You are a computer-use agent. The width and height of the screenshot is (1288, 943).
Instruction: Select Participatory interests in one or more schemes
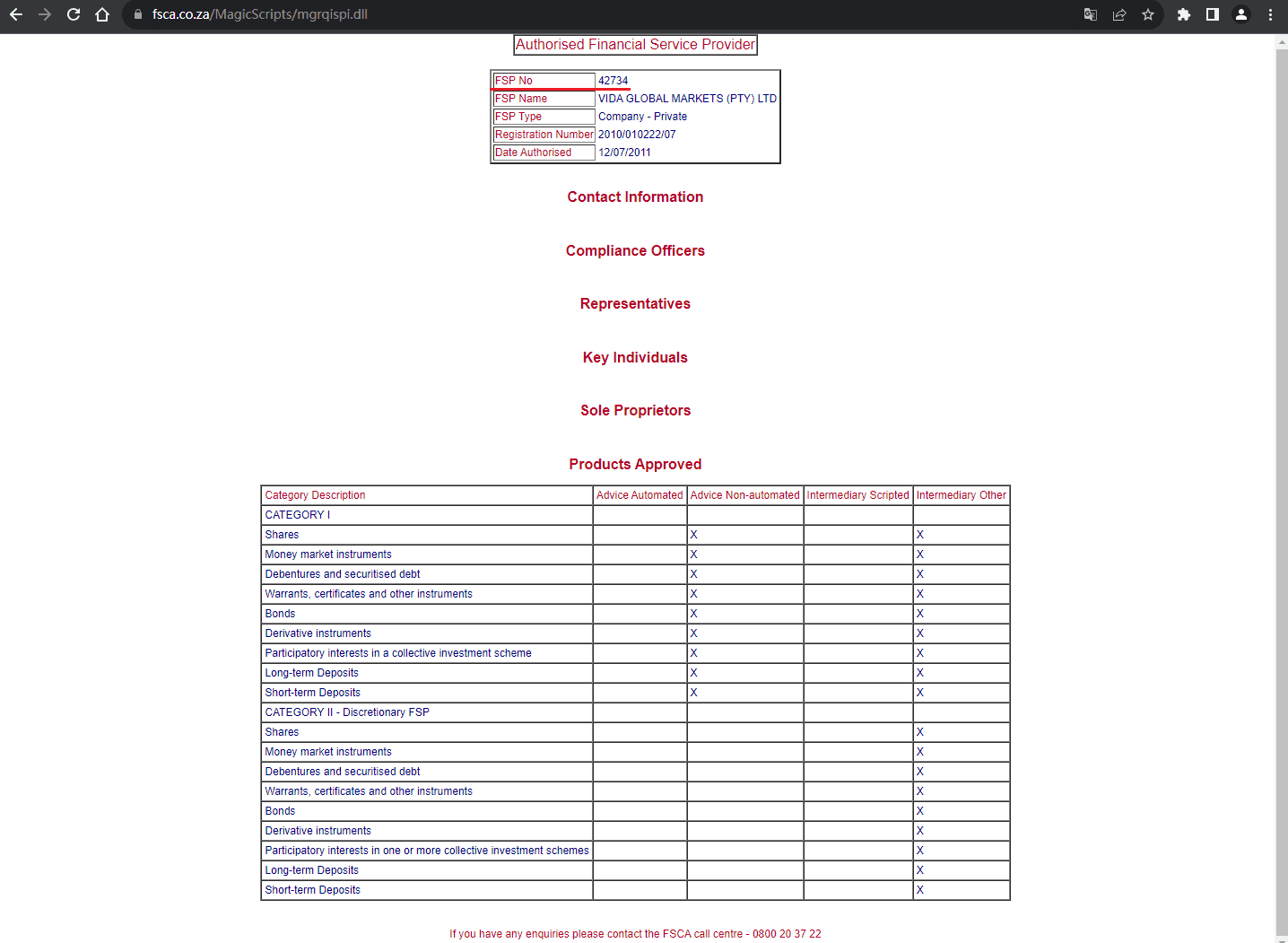427,851
